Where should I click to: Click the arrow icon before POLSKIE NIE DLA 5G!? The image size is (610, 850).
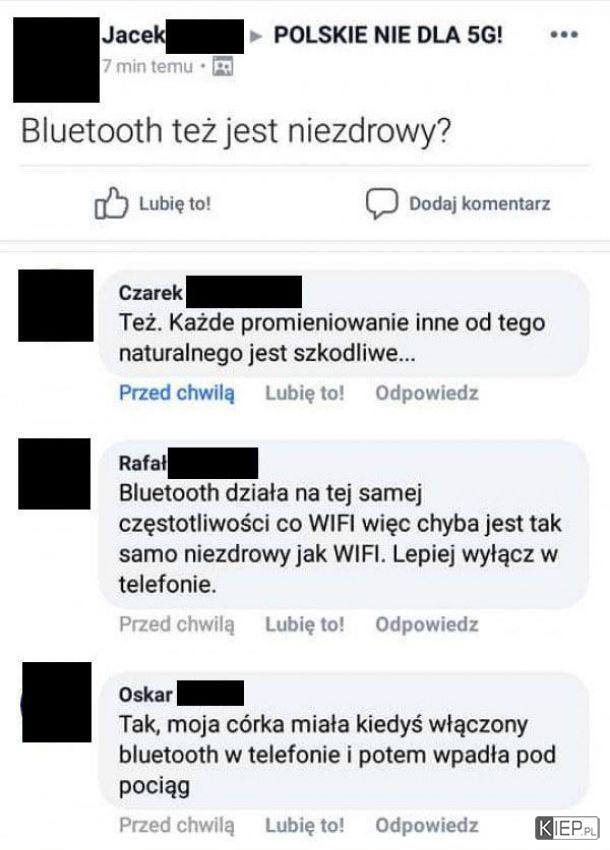click(256, 36)
